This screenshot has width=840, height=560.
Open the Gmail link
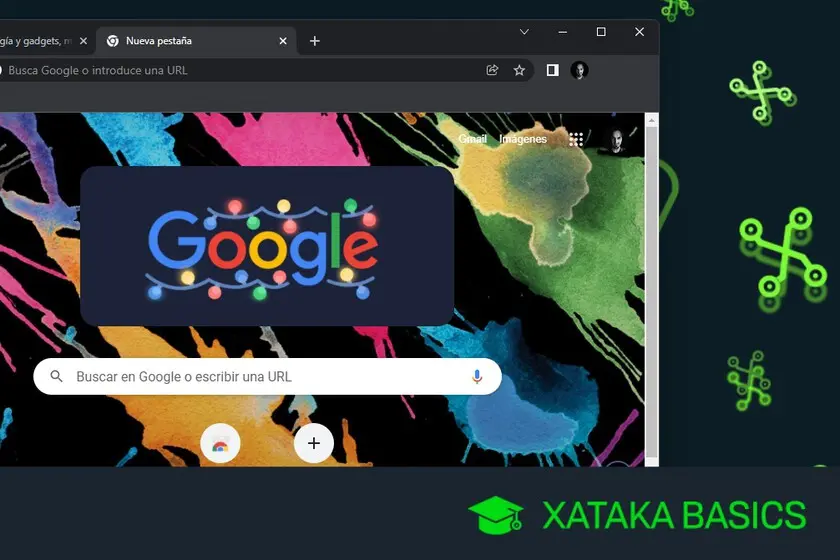click(472, 139)
